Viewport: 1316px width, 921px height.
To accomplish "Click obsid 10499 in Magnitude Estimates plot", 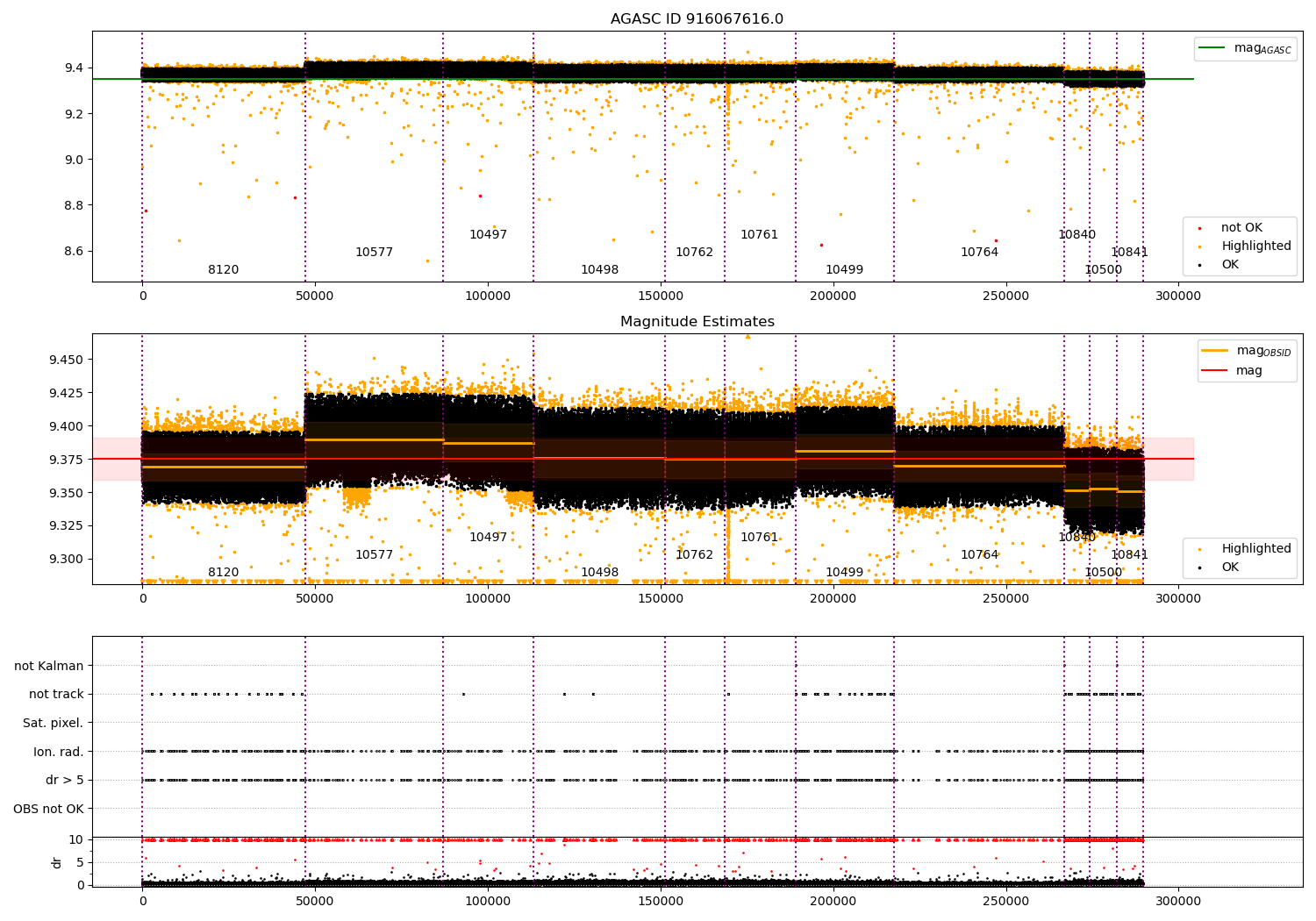I will 844,573.
